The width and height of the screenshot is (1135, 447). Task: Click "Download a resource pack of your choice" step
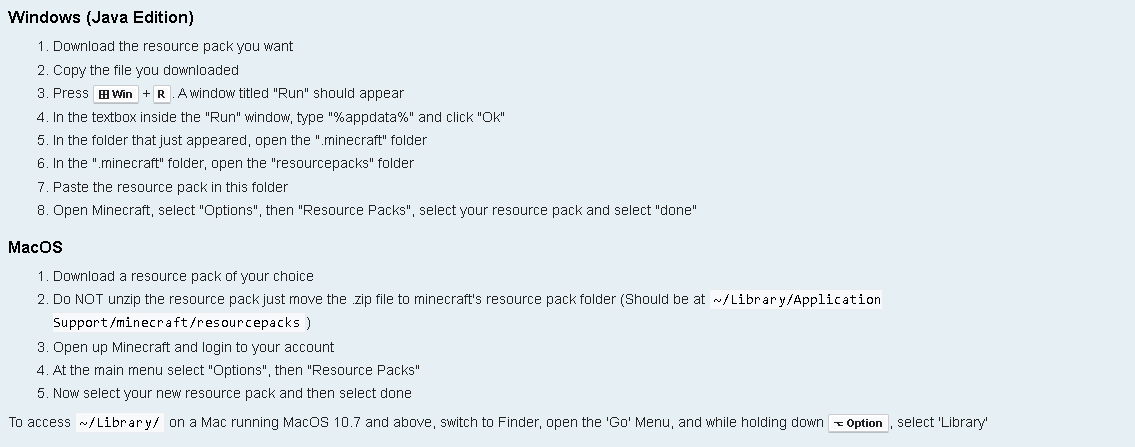coord(183,276)
